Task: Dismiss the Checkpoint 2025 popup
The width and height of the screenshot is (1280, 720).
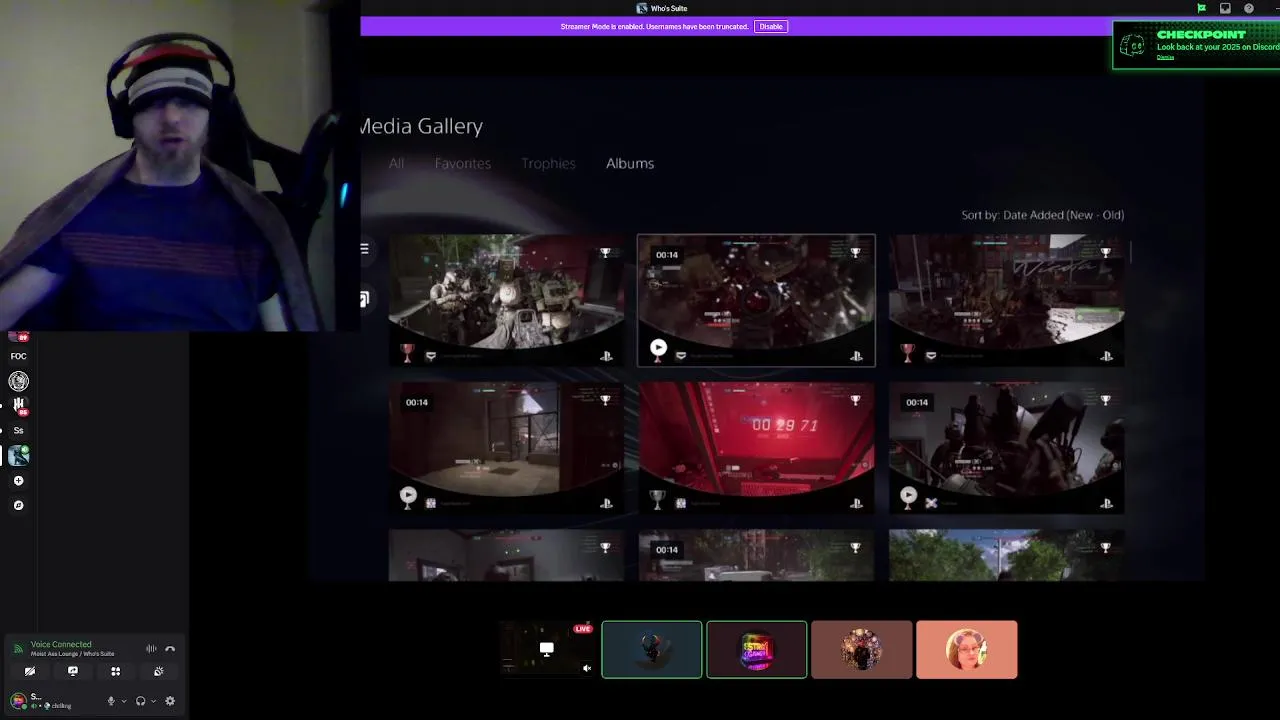Action: 1165,57
